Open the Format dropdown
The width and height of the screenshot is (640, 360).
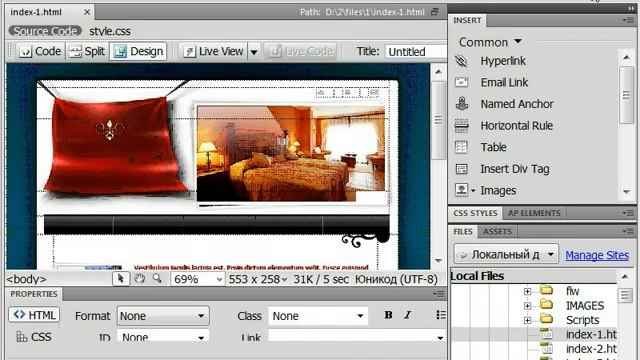163,316
